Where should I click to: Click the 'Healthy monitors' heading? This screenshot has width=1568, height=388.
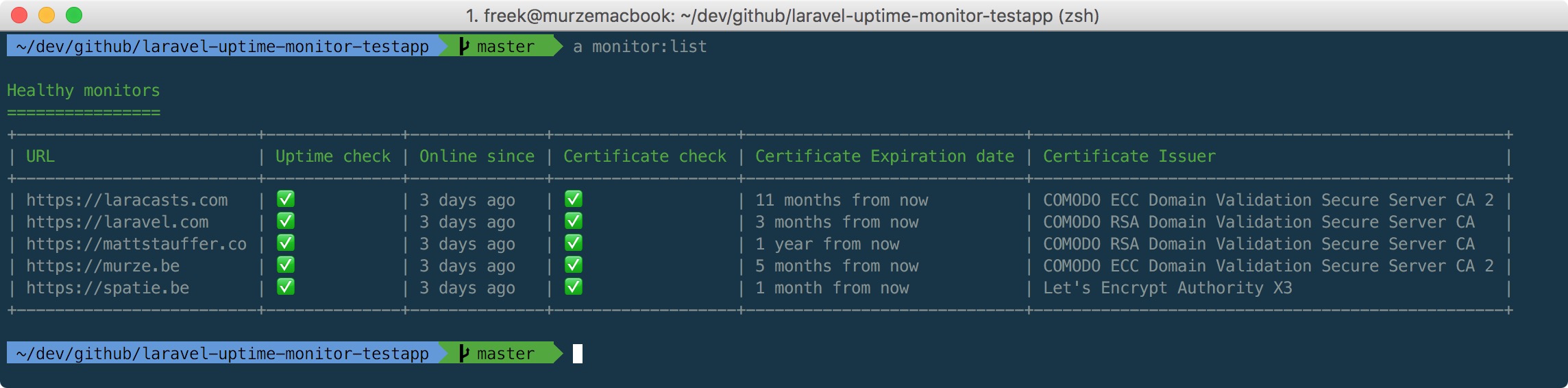[84, 90]
